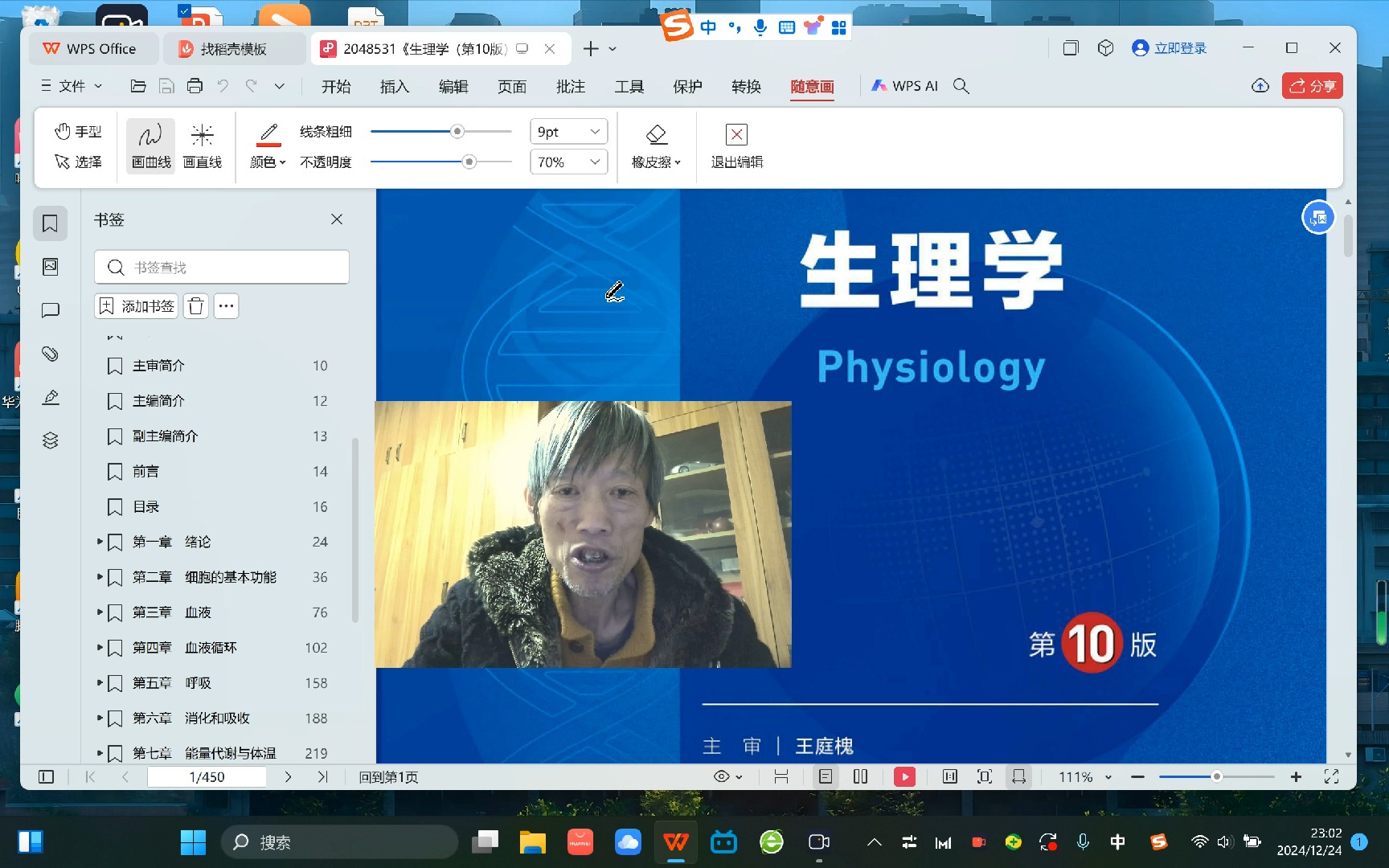
Task: Activate the draw straight line (画直线) tool
Action: coord(203,146)
